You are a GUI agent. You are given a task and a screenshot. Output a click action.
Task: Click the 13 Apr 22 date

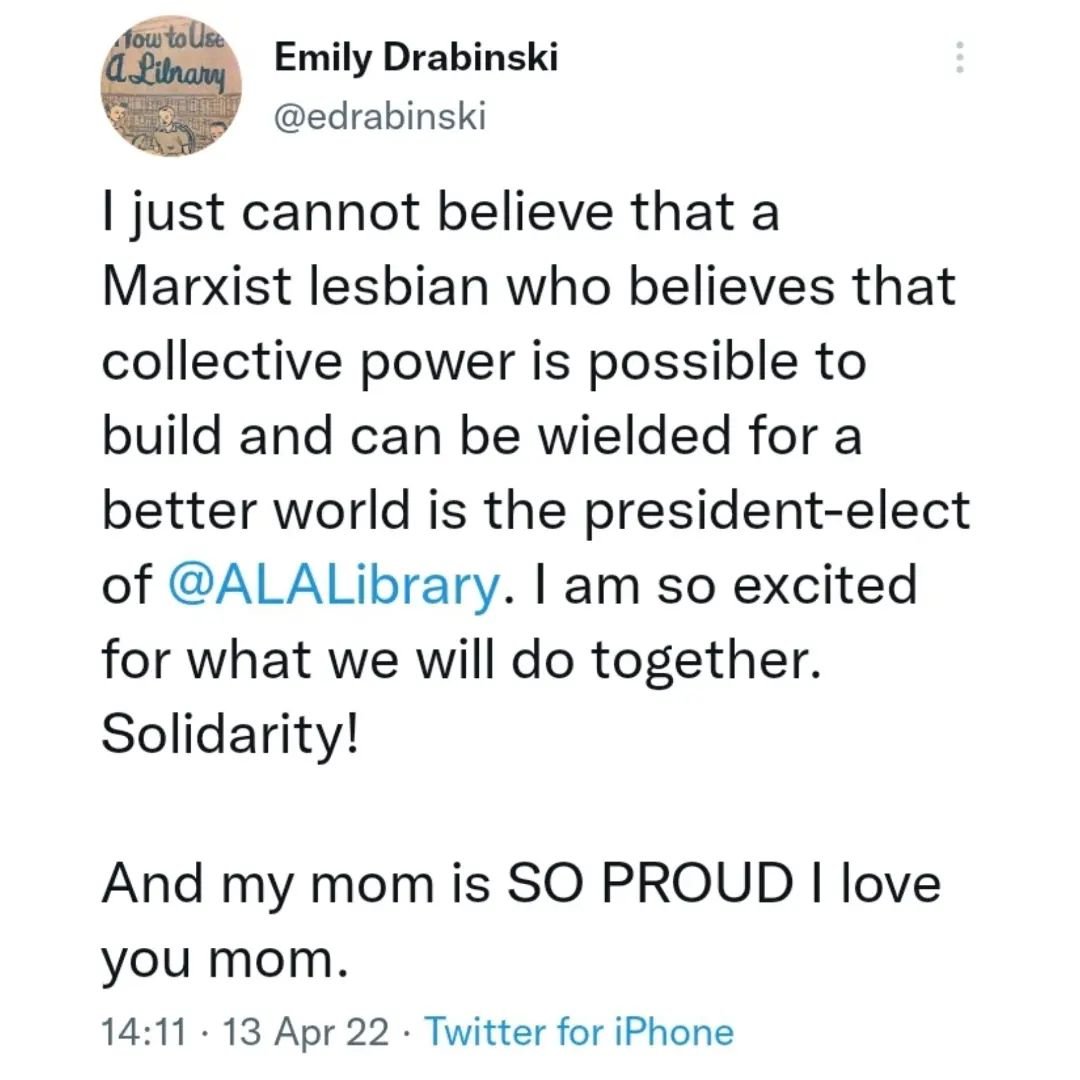(309, 1031)
